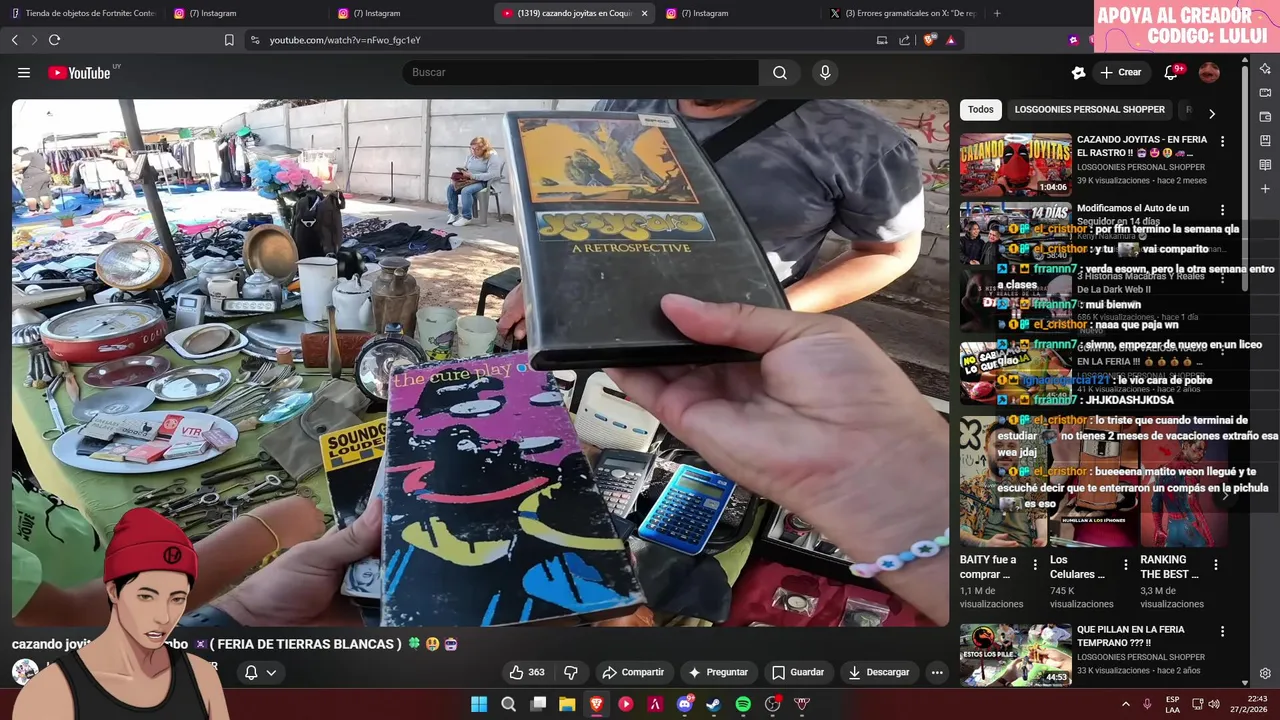Screen dimensions: 1280x720
Task: Click the YouTube search magnifier button
Action: (780, 72)
